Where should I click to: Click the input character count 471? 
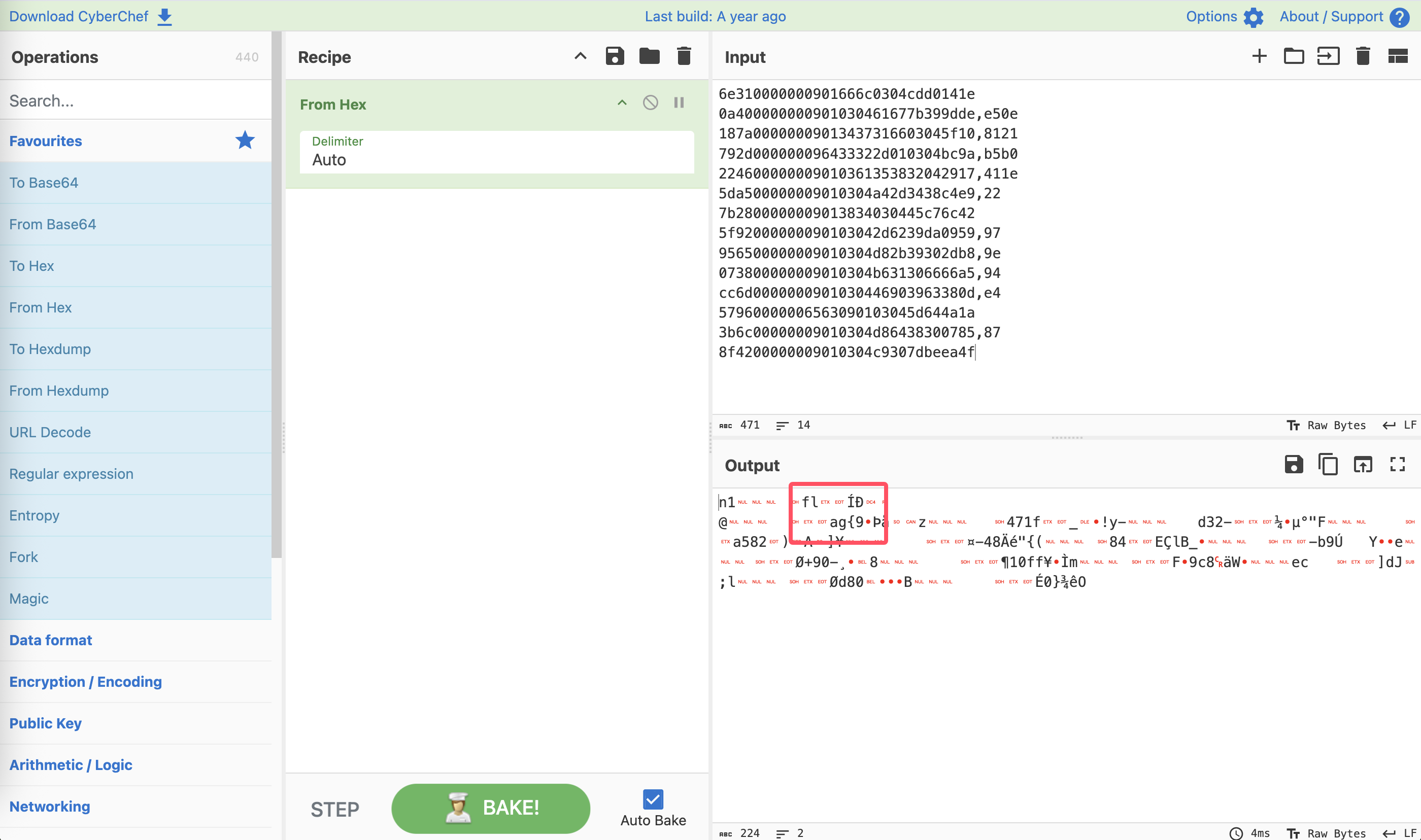(740, 425)
